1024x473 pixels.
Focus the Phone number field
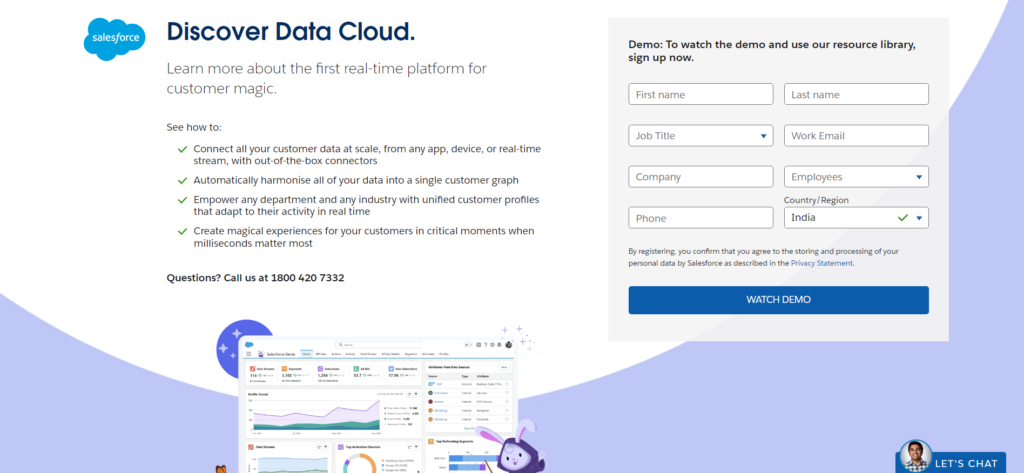tap(700, 218)
